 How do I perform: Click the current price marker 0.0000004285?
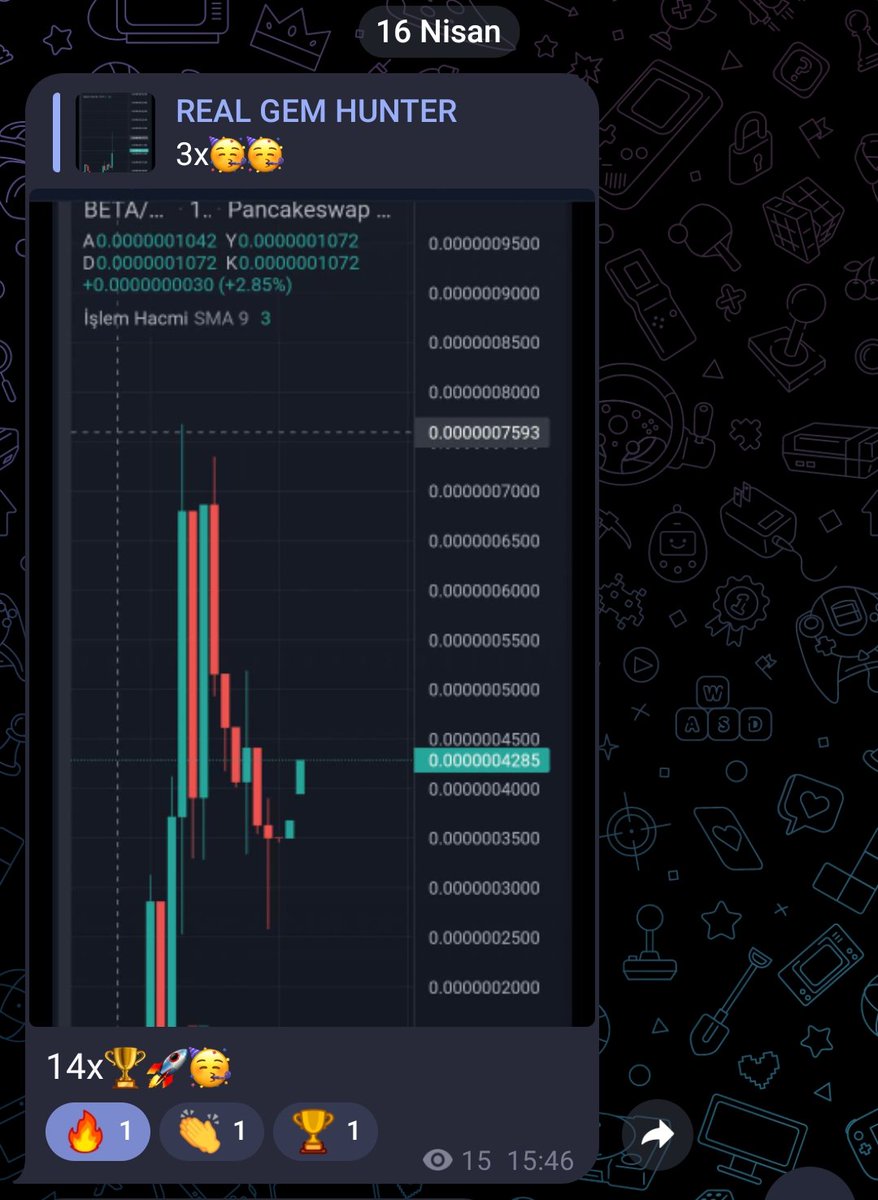coord(483,760)
